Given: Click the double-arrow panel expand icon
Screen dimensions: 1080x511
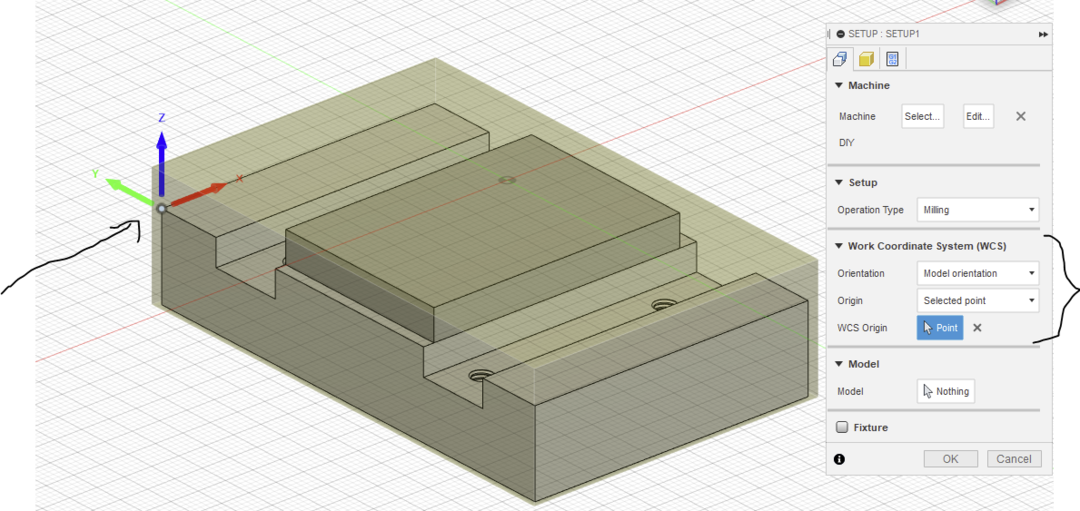Looking at the screenshot, I should (1043, 34).
